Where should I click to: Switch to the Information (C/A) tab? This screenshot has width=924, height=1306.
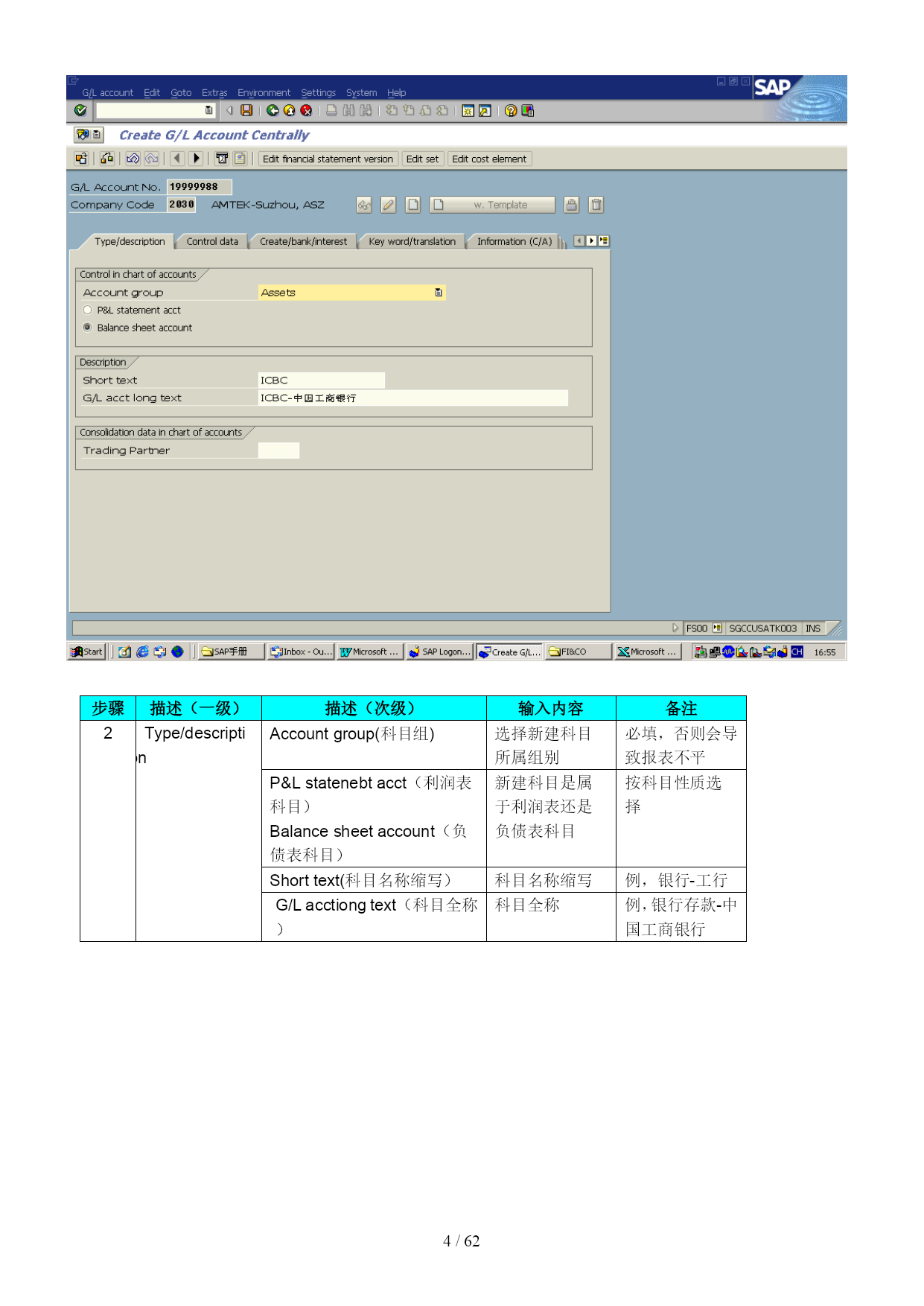pyautogui.click(x=514, y=242)
